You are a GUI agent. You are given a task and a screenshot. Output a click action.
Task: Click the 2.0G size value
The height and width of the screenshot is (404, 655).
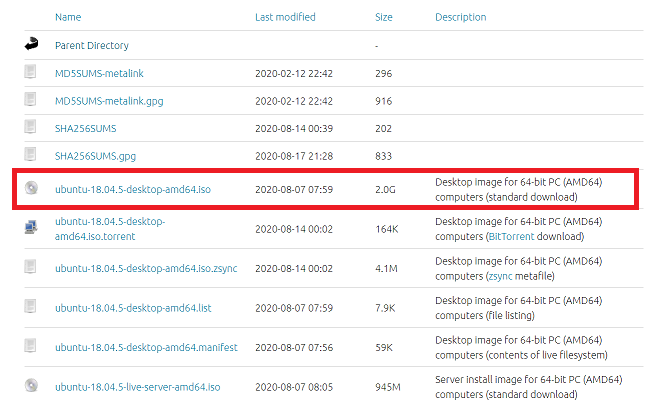point(385,190)
